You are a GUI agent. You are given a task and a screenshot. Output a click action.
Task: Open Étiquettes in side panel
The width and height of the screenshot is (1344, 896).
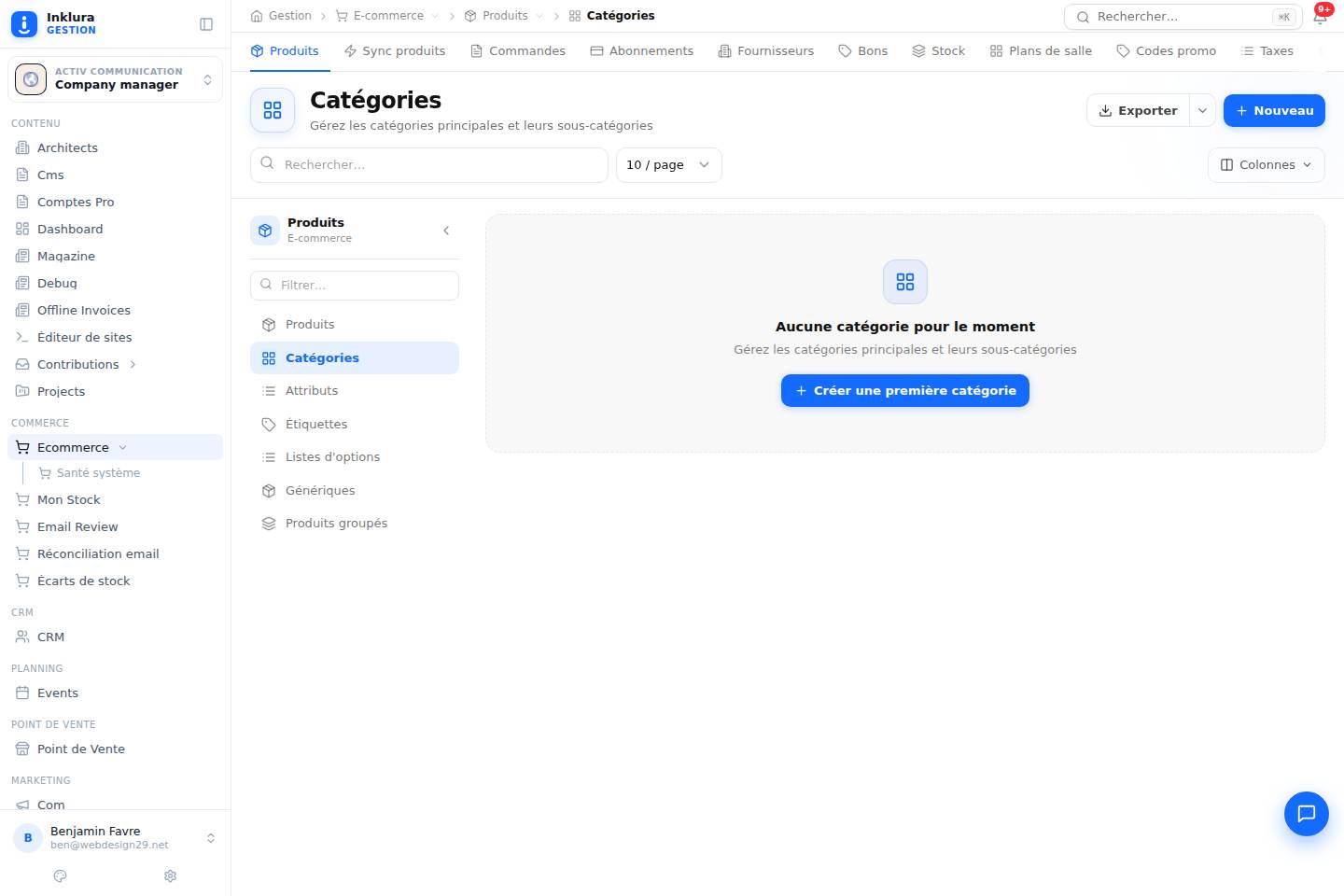tap(355, 425)
